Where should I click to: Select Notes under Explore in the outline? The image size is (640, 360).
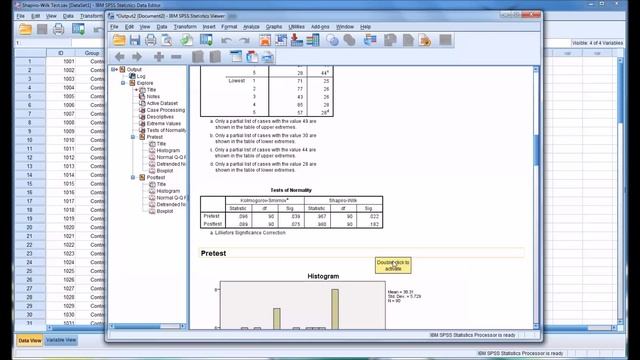click(x=153, y=96)
